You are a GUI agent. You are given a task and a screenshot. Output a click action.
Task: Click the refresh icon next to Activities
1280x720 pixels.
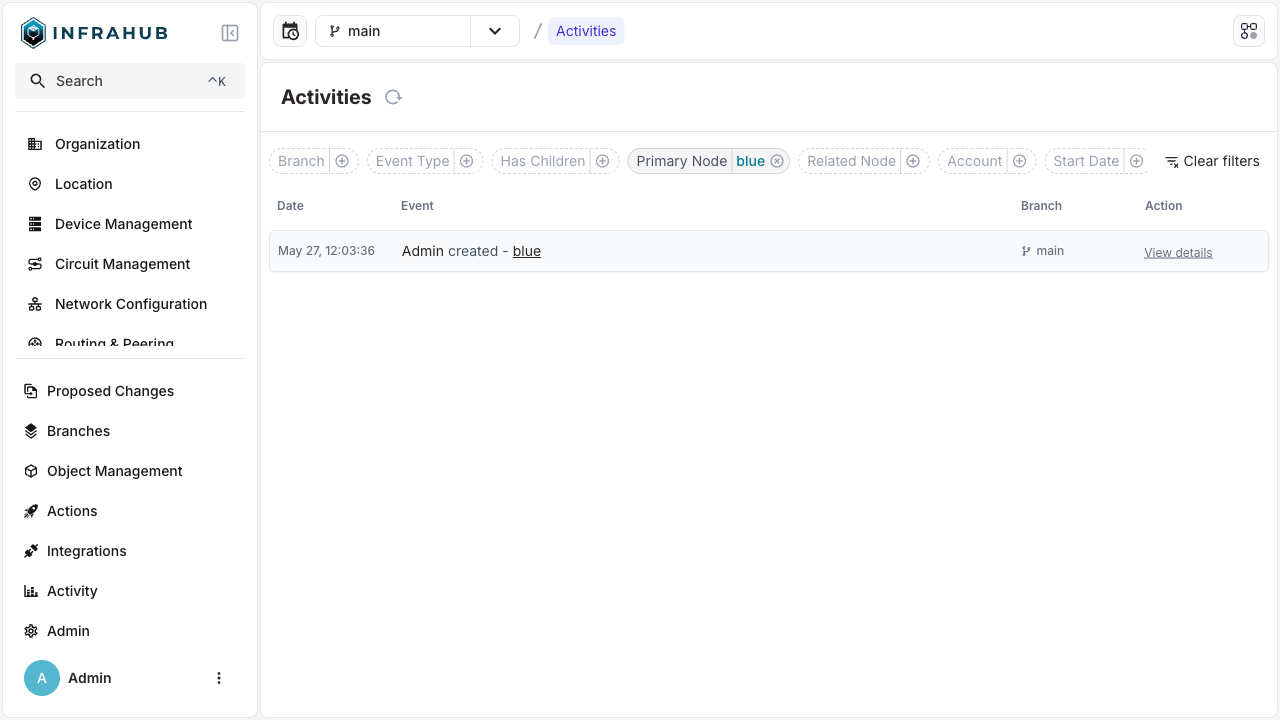point(393,97)
